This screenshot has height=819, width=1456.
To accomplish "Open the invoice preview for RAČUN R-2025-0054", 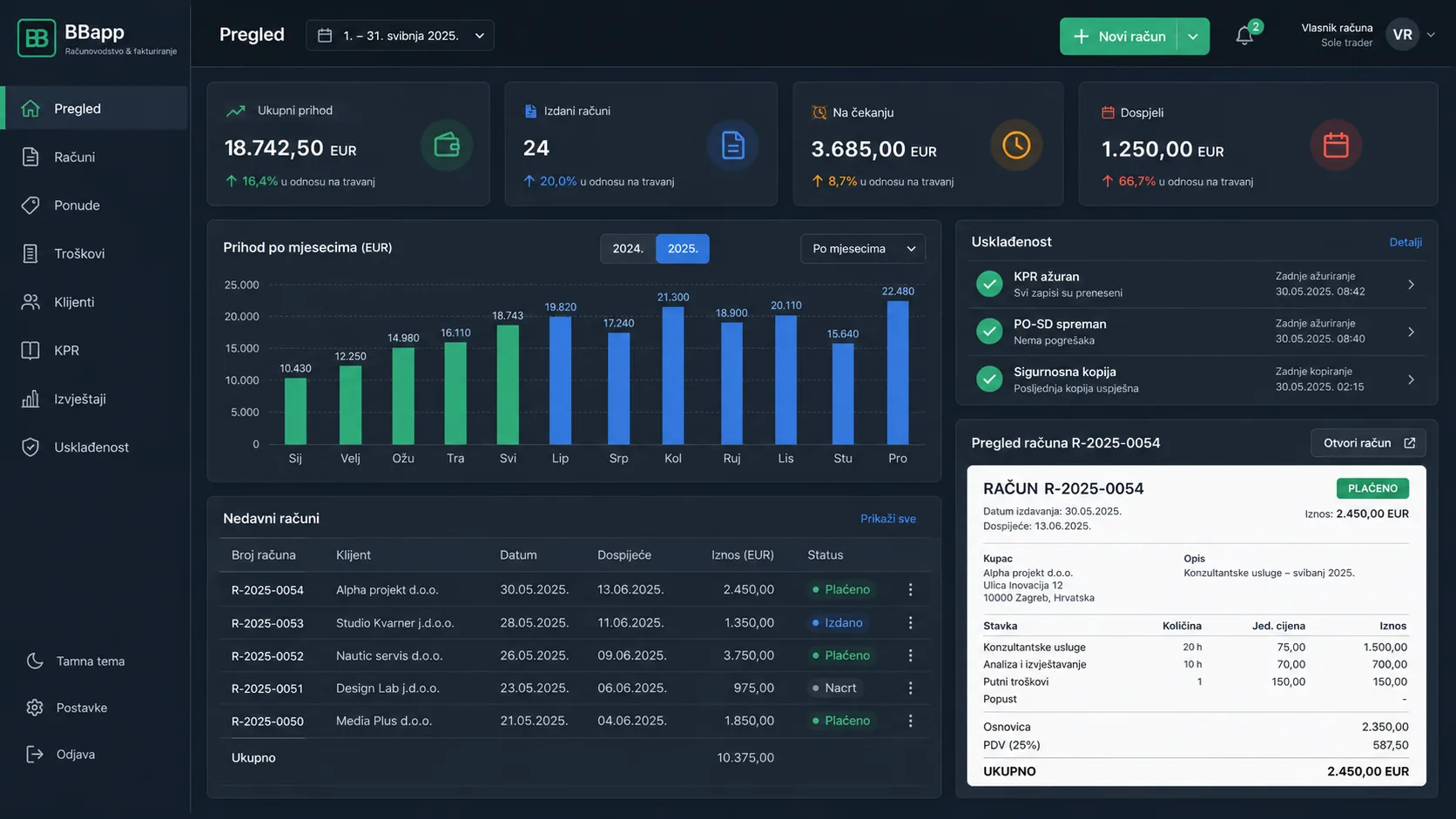I will pos(1196,626).
